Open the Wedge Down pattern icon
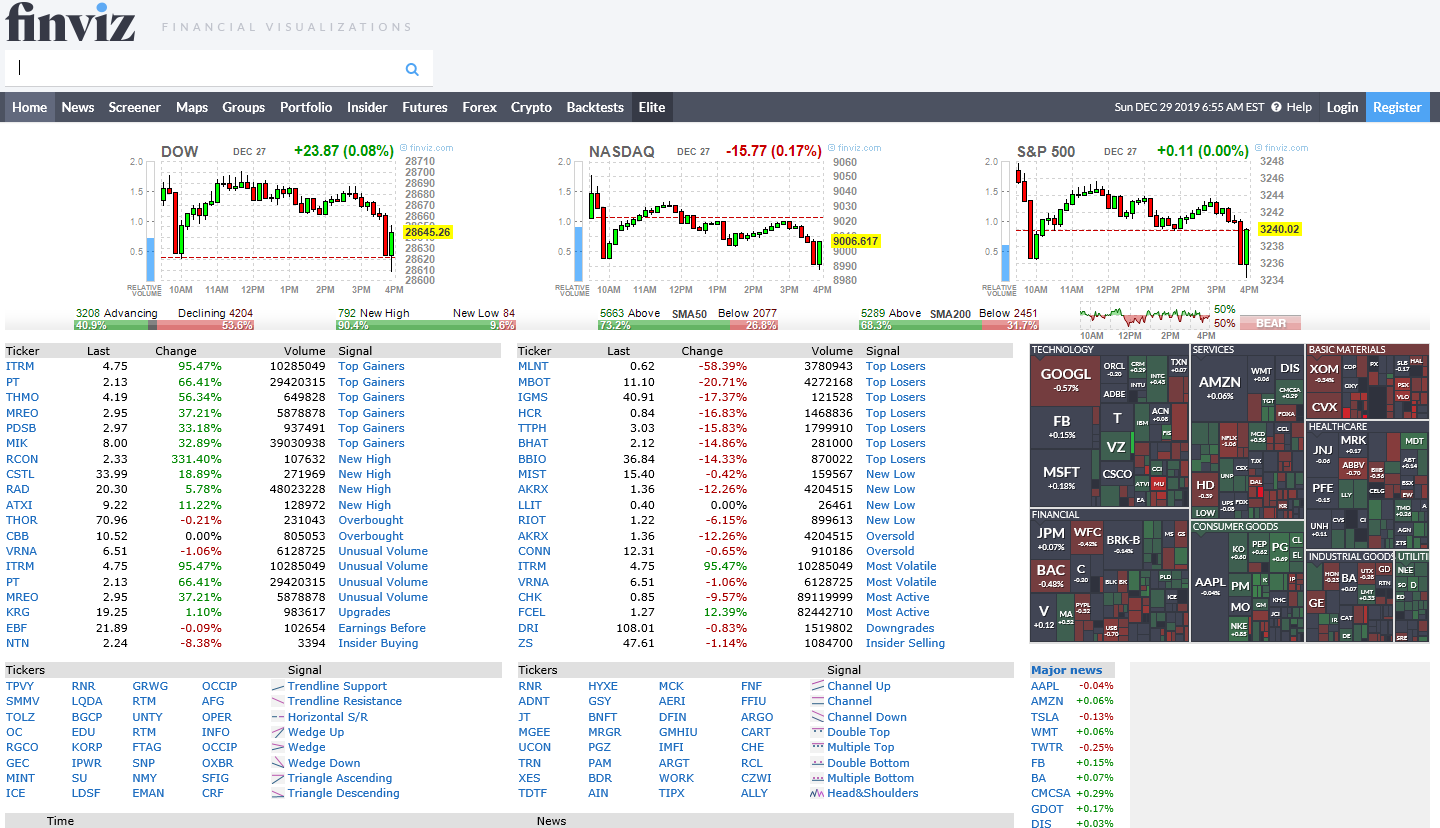Screen dimensions: 1440x828 [278, 763]
